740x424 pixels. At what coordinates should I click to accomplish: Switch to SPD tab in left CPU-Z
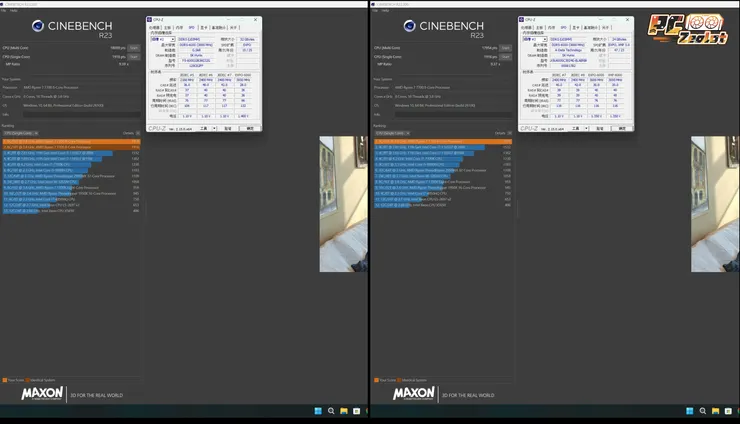click(x=192, y=28)
